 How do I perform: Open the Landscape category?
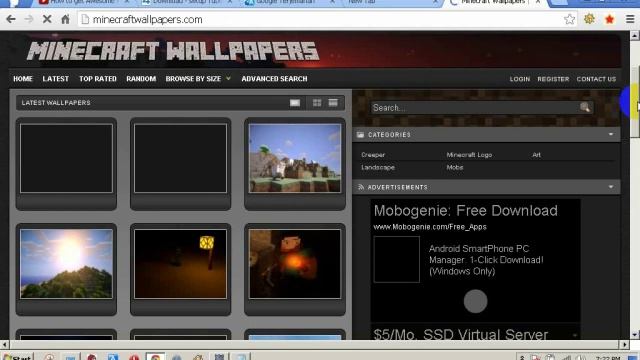[x=378, y=167]
